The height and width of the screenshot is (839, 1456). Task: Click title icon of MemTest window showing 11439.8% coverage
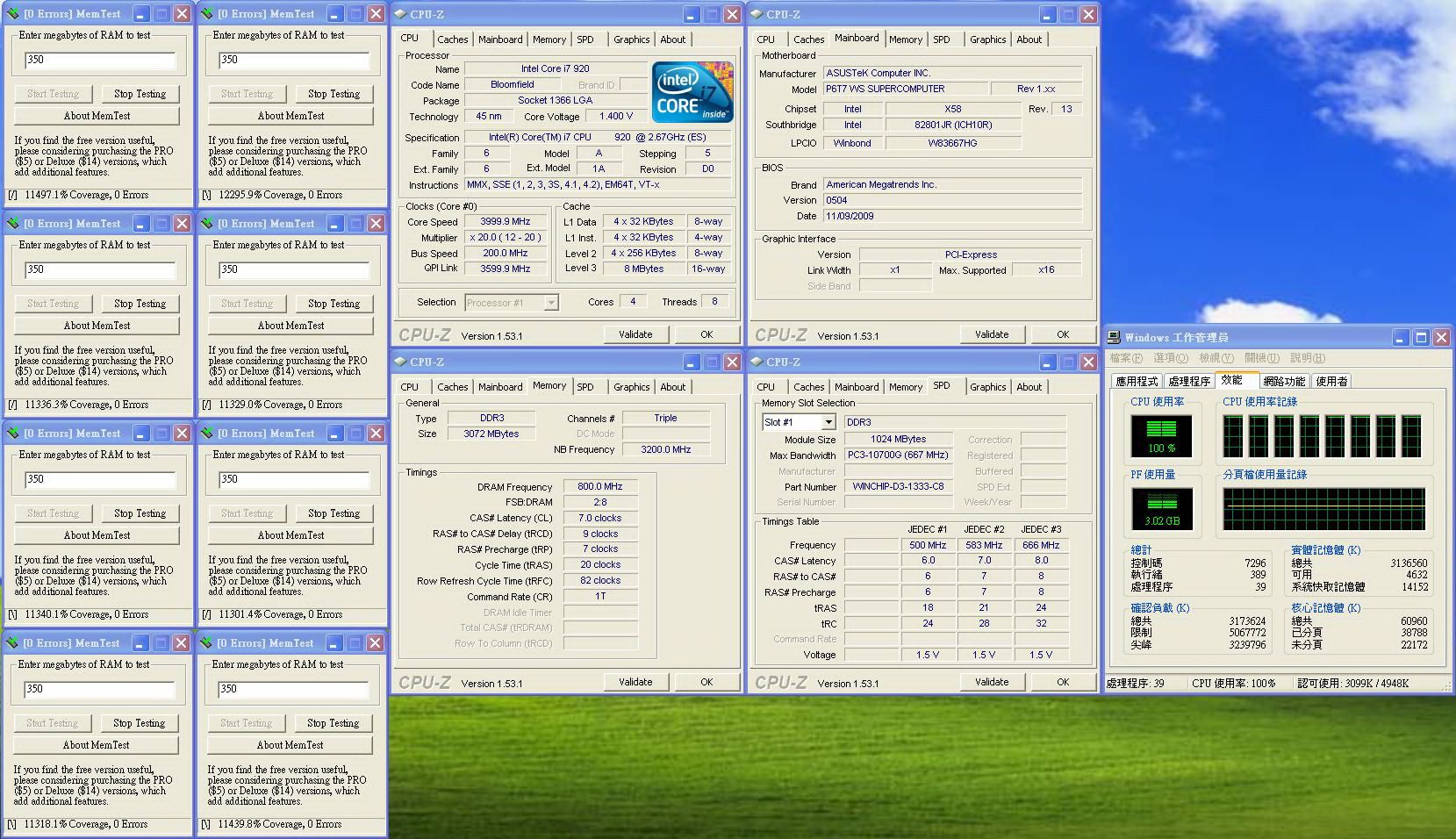(x=206, y=643)
